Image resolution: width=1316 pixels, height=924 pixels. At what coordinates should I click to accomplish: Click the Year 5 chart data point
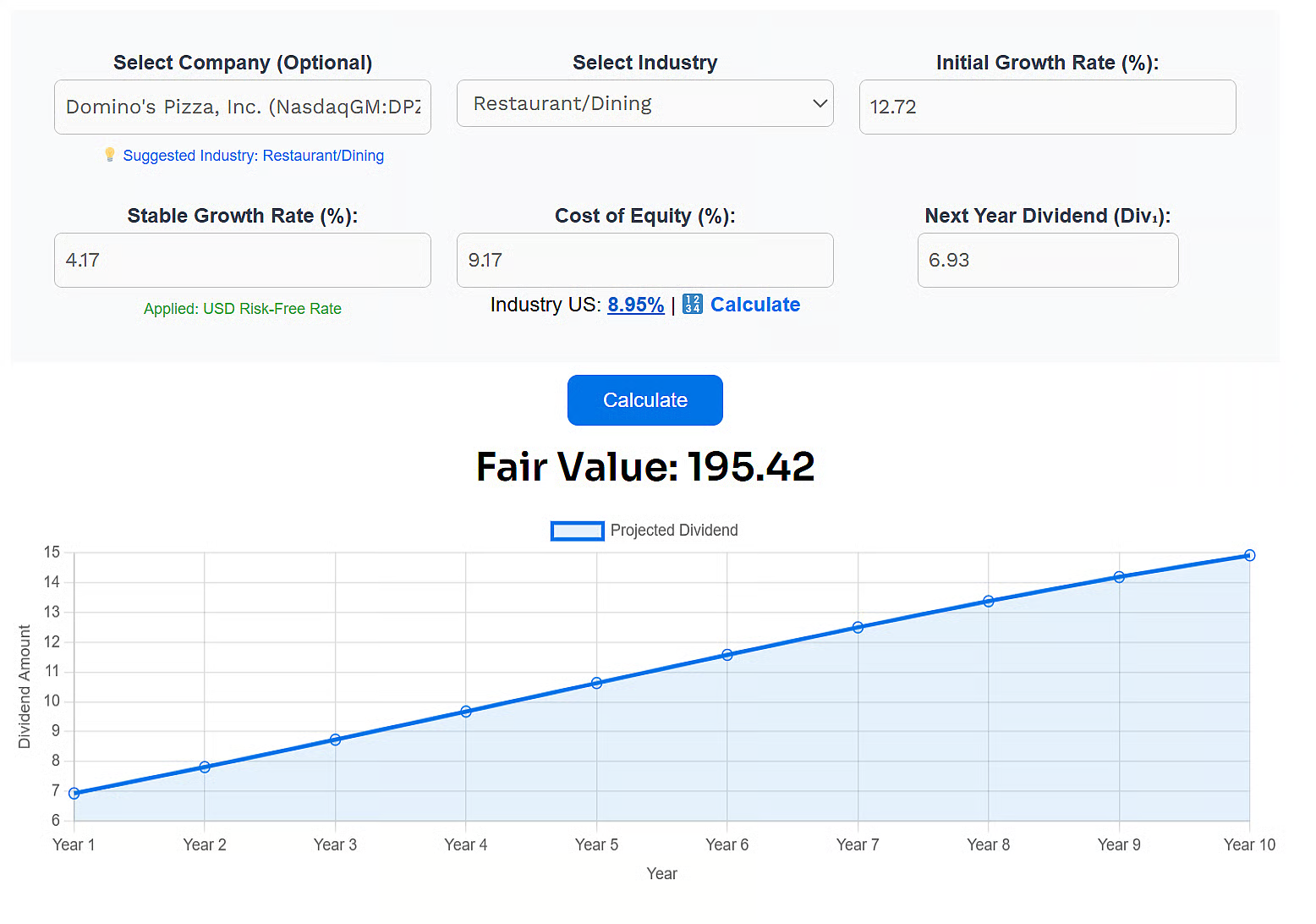(596, 683)
